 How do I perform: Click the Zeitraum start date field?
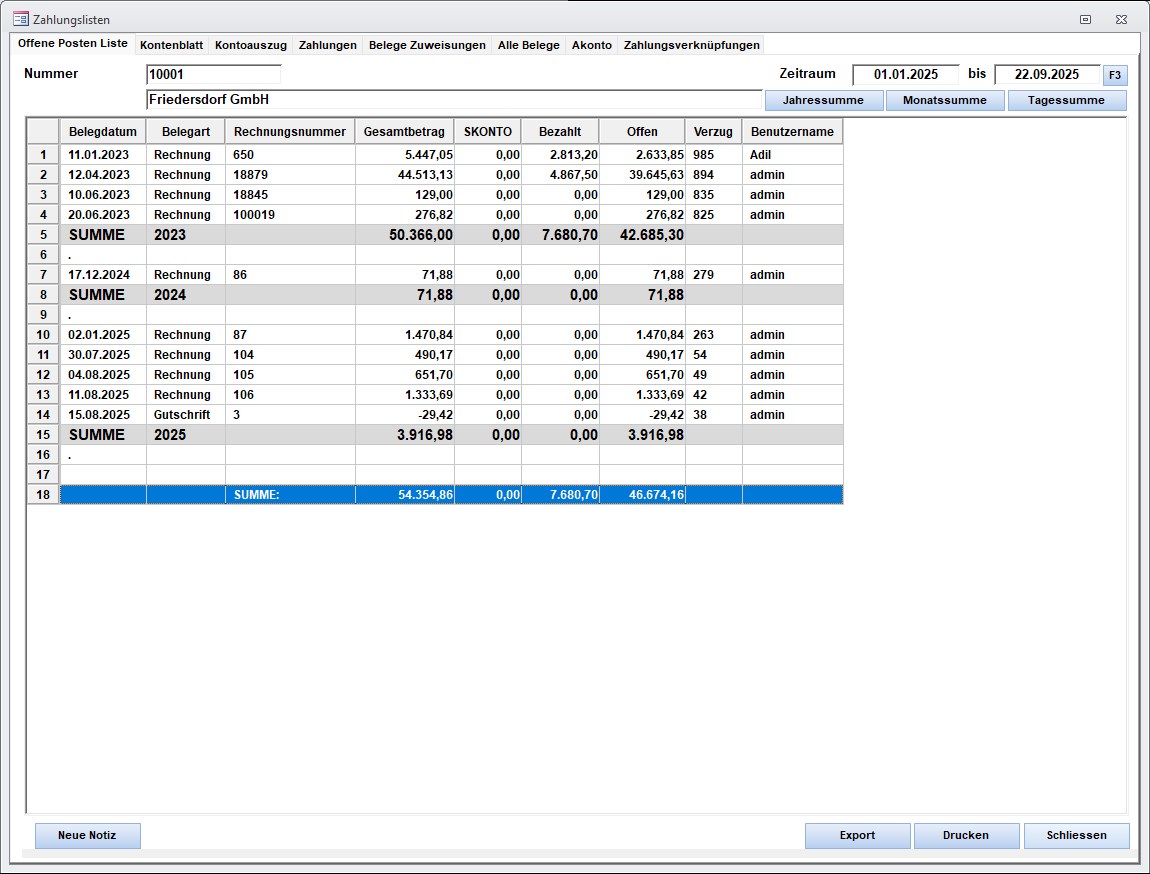(905, 74)
